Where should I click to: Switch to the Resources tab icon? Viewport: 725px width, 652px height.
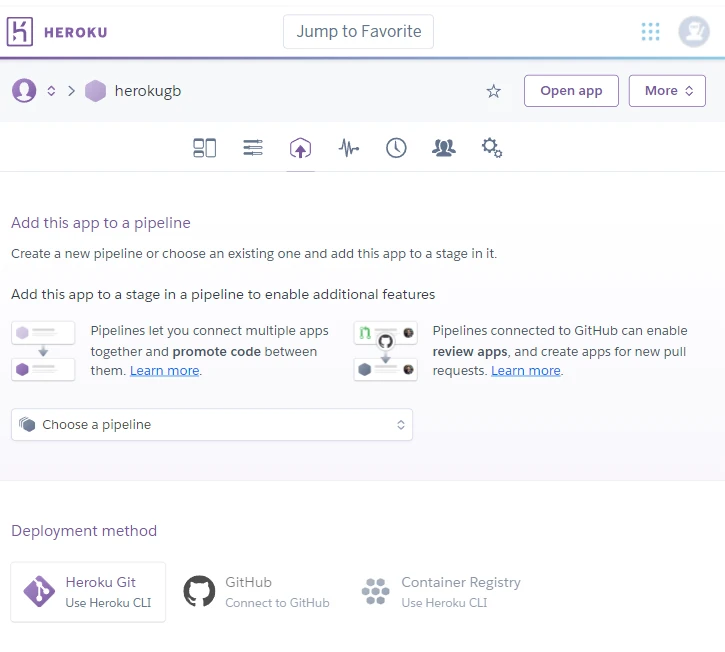pyautogui.click(x=253, y=148)
